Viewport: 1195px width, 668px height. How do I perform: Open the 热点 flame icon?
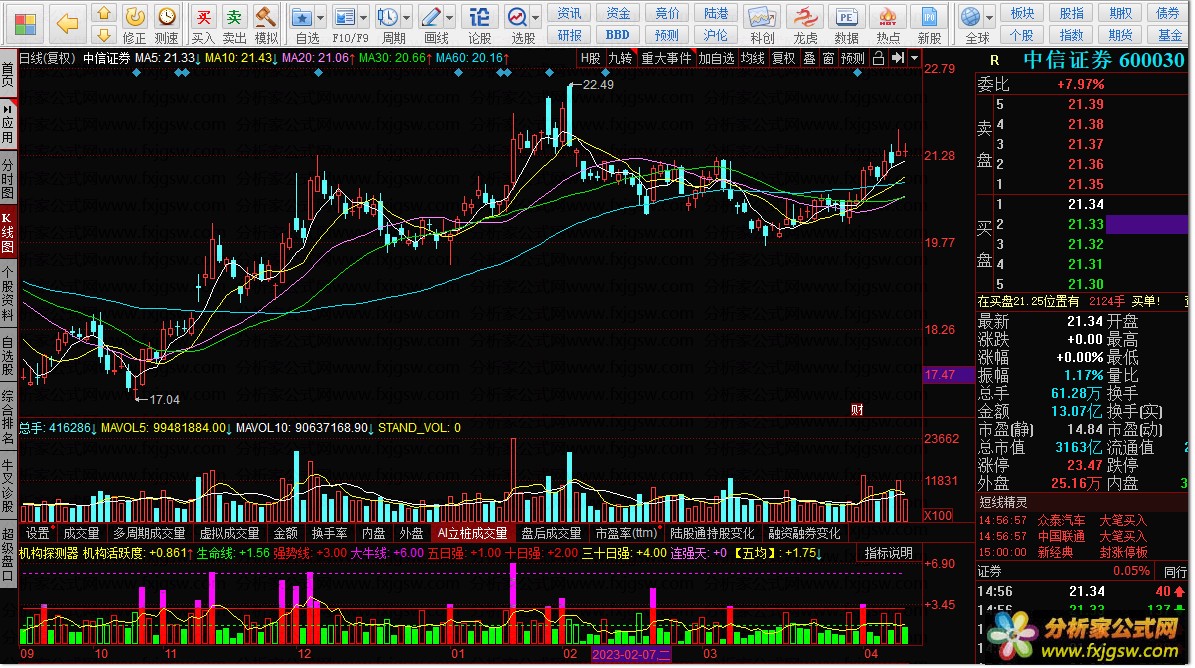(888, 17)
